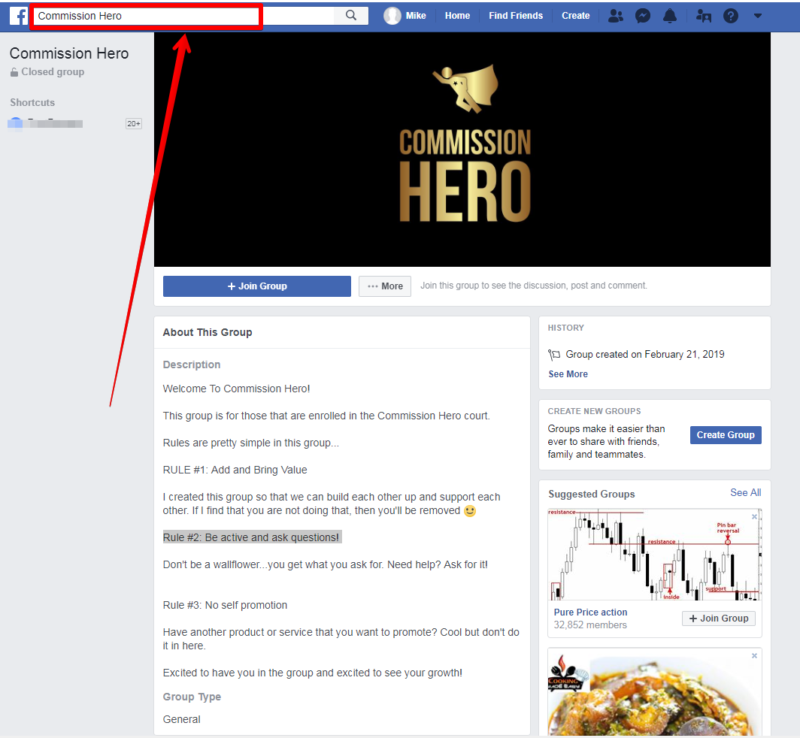This screenshot has width=800, height=738.
Task: Open the Messenger icon
Action: (x=643, y=16)
